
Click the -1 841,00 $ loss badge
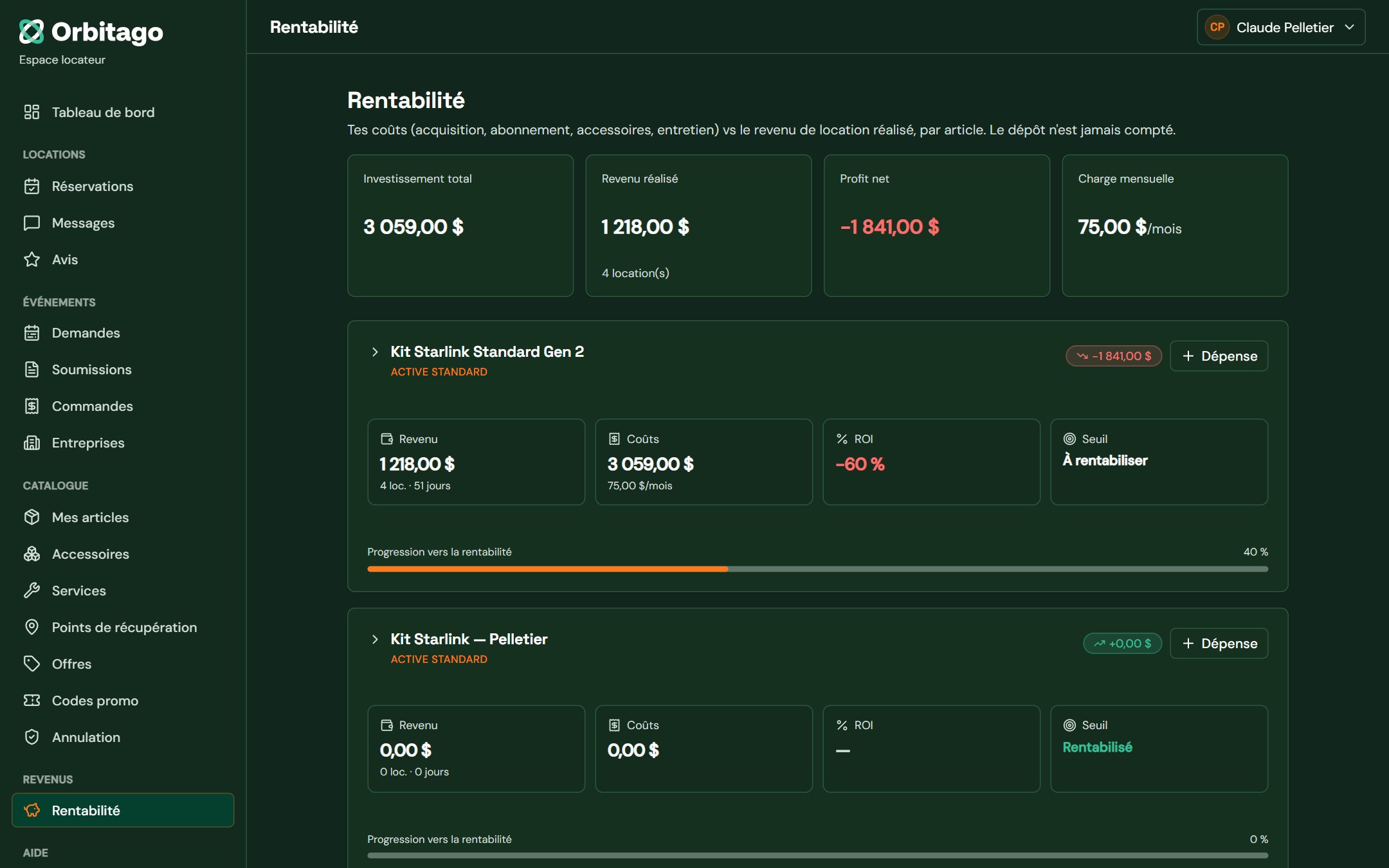[1114, 356]
